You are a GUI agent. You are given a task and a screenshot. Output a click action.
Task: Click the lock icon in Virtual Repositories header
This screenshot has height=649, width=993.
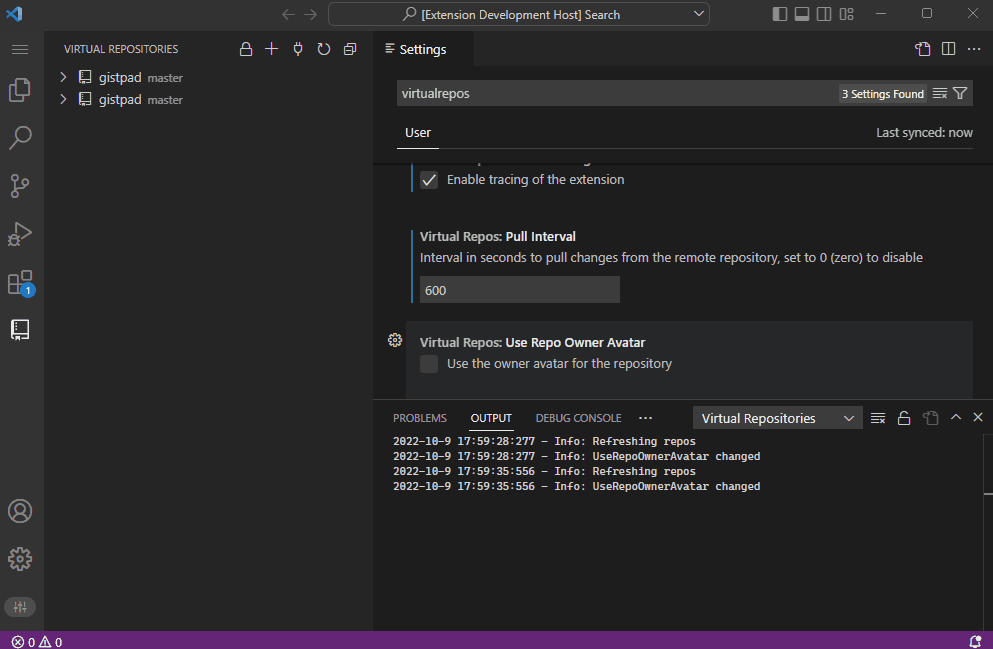[246, 49]
